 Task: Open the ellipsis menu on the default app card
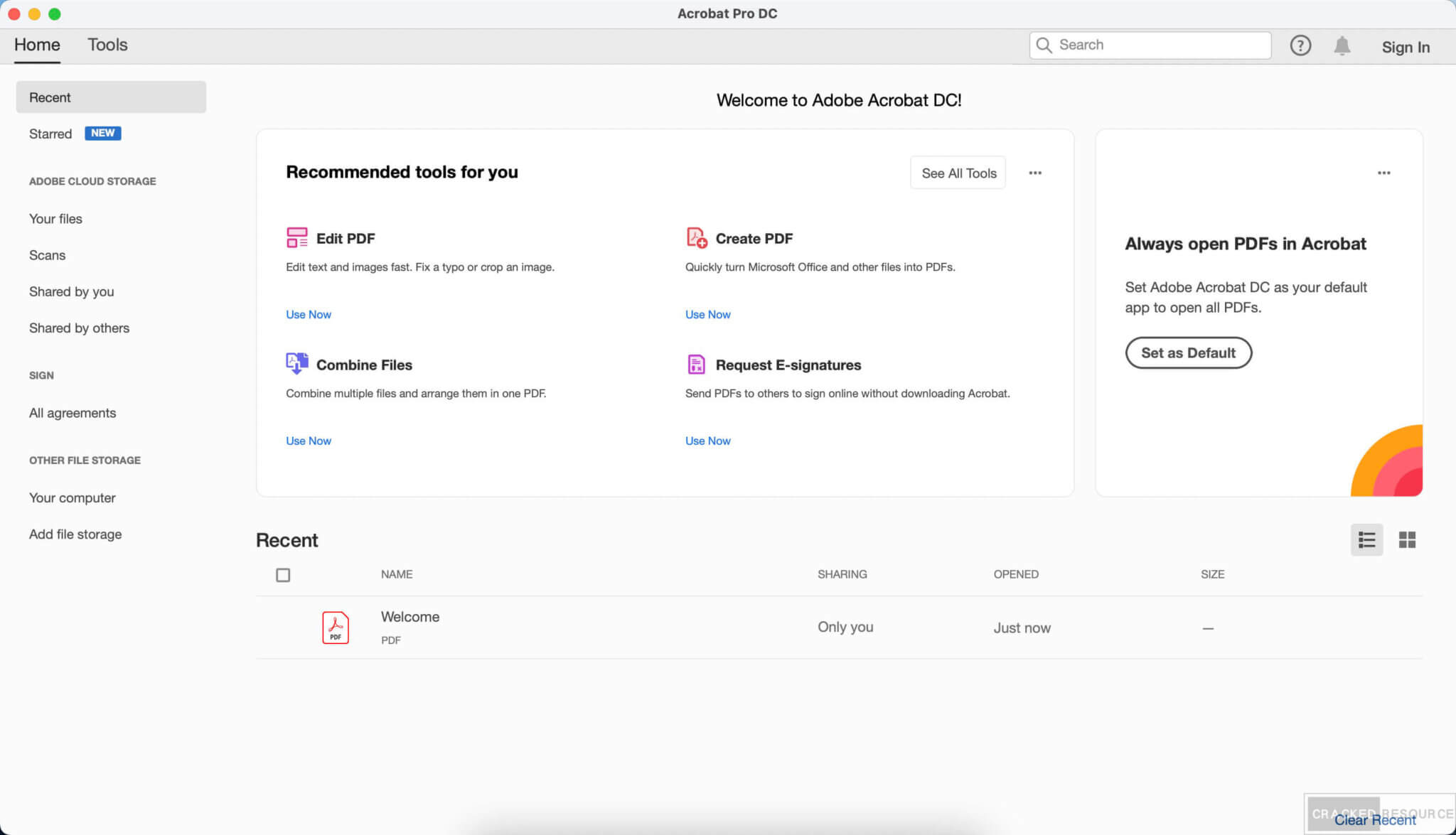click(1383, 173)
